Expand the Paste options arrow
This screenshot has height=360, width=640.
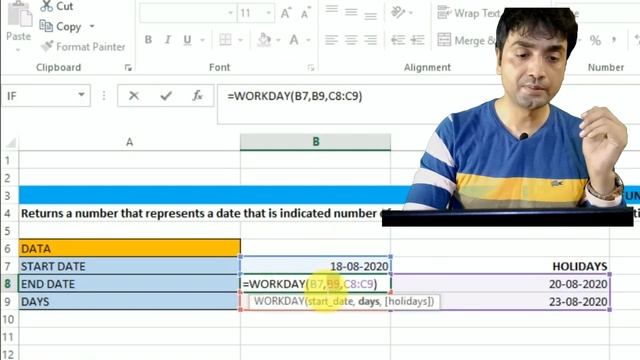tap(18, 50)
